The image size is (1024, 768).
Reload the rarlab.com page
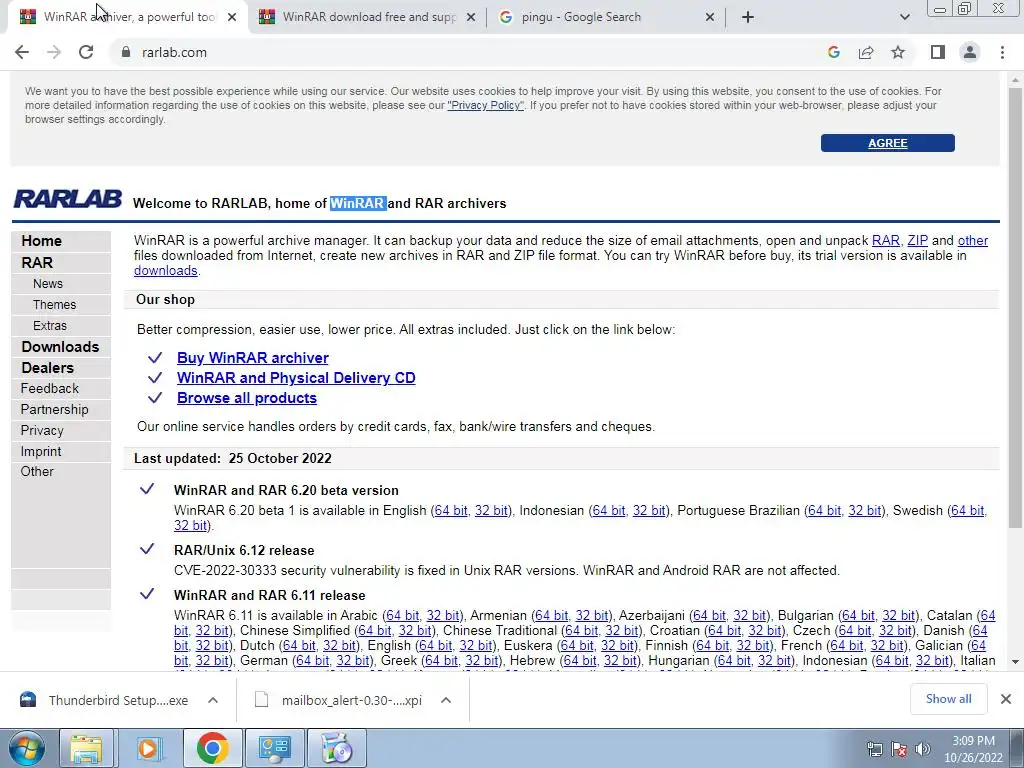click(86, 52)
